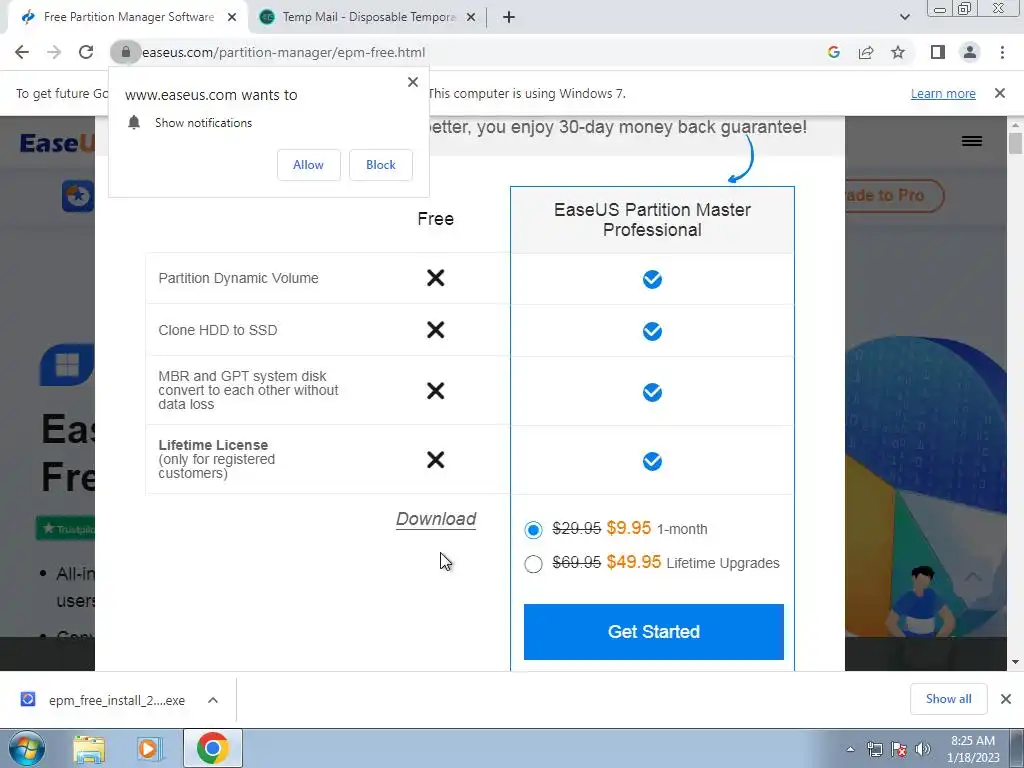This screenshot has width=1024, height=768.
Task: Bookmark this tab with star icon
Action: pyautogui.click(x=898, y=52)
